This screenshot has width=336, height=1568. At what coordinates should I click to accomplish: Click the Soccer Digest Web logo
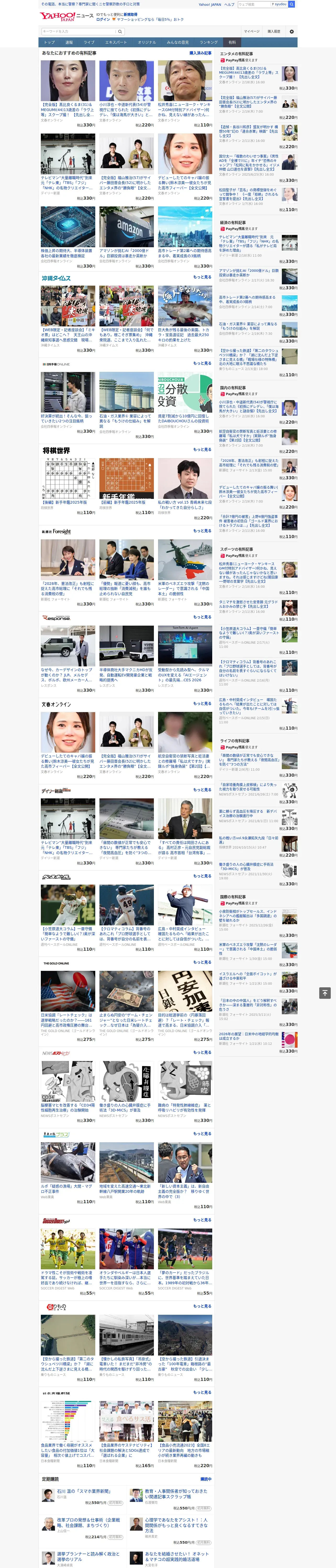pyautogui.click(x=56, y=1221)
